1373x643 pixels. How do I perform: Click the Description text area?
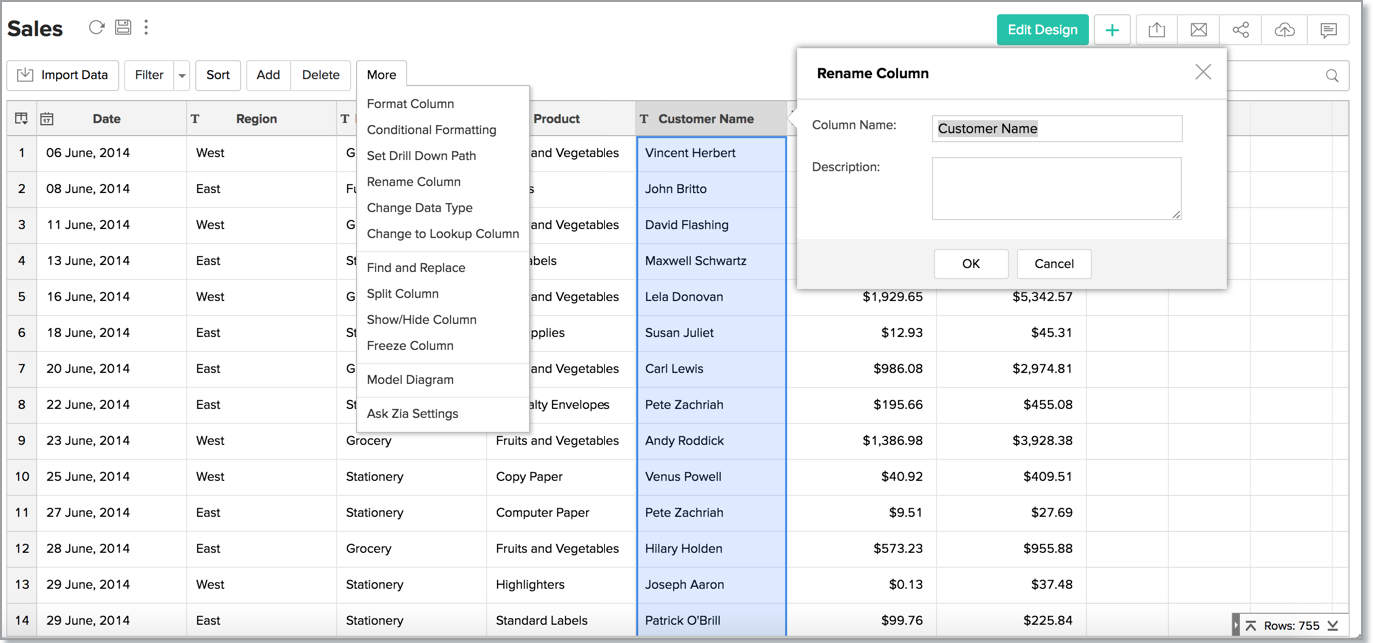[x=1056, y=188]
